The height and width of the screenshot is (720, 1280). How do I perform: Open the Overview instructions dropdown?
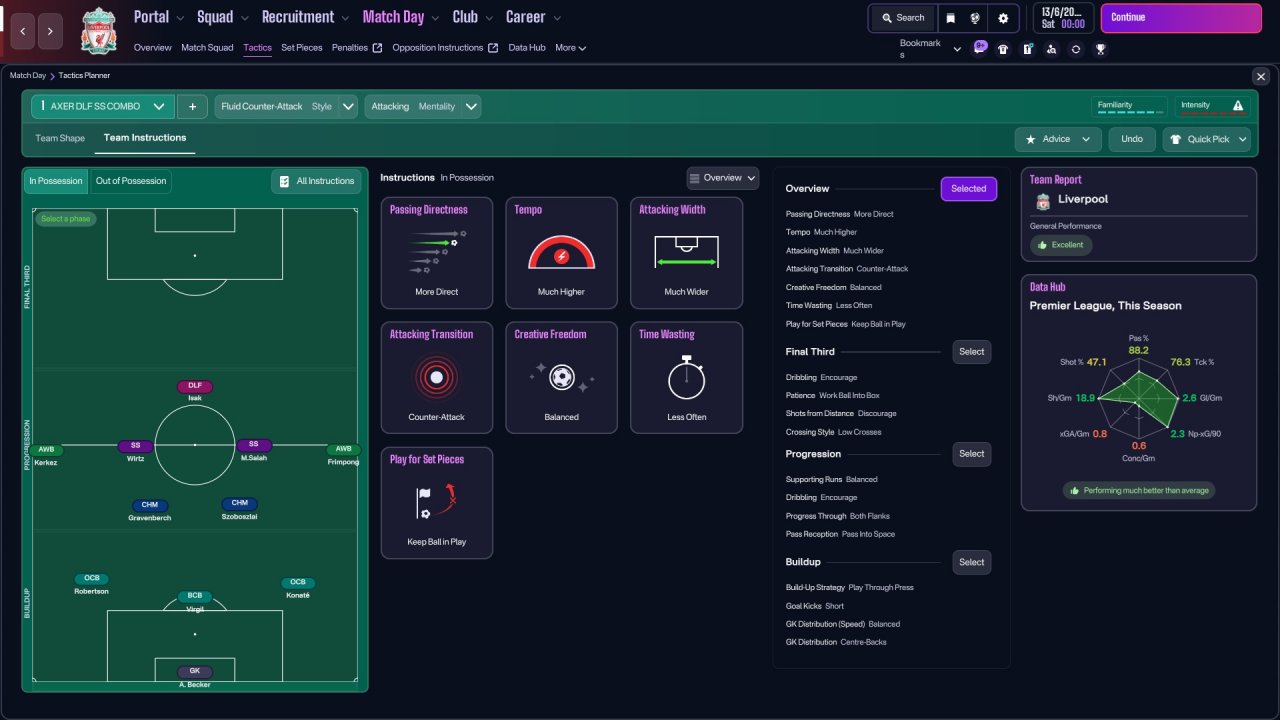723,178
